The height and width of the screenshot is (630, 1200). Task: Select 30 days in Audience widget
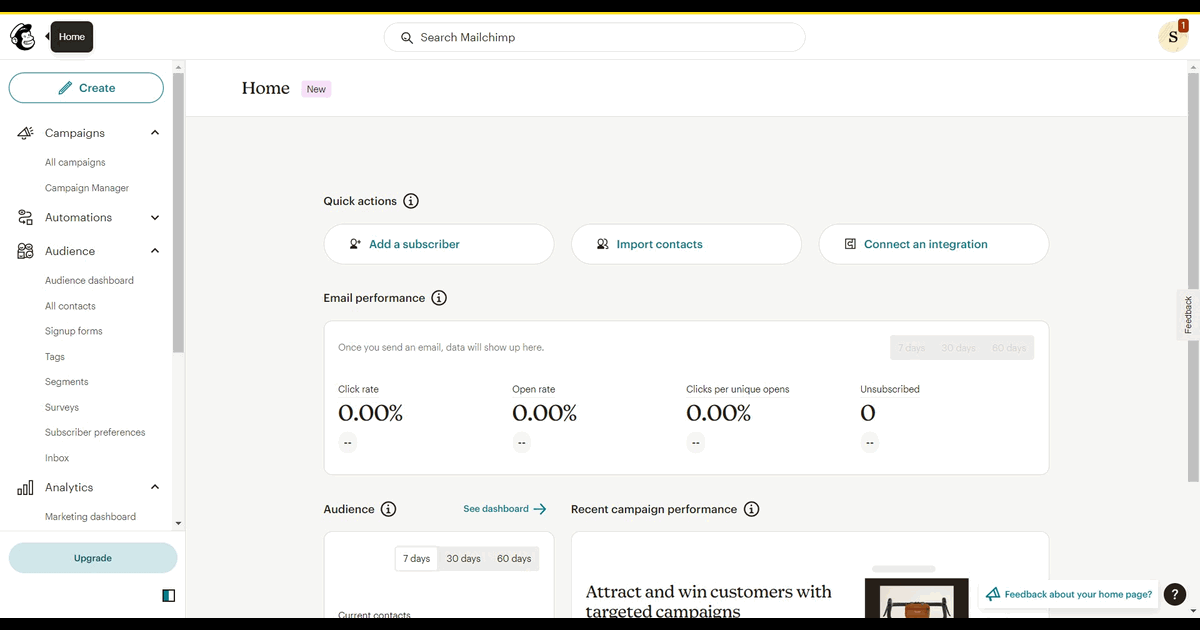463,559
